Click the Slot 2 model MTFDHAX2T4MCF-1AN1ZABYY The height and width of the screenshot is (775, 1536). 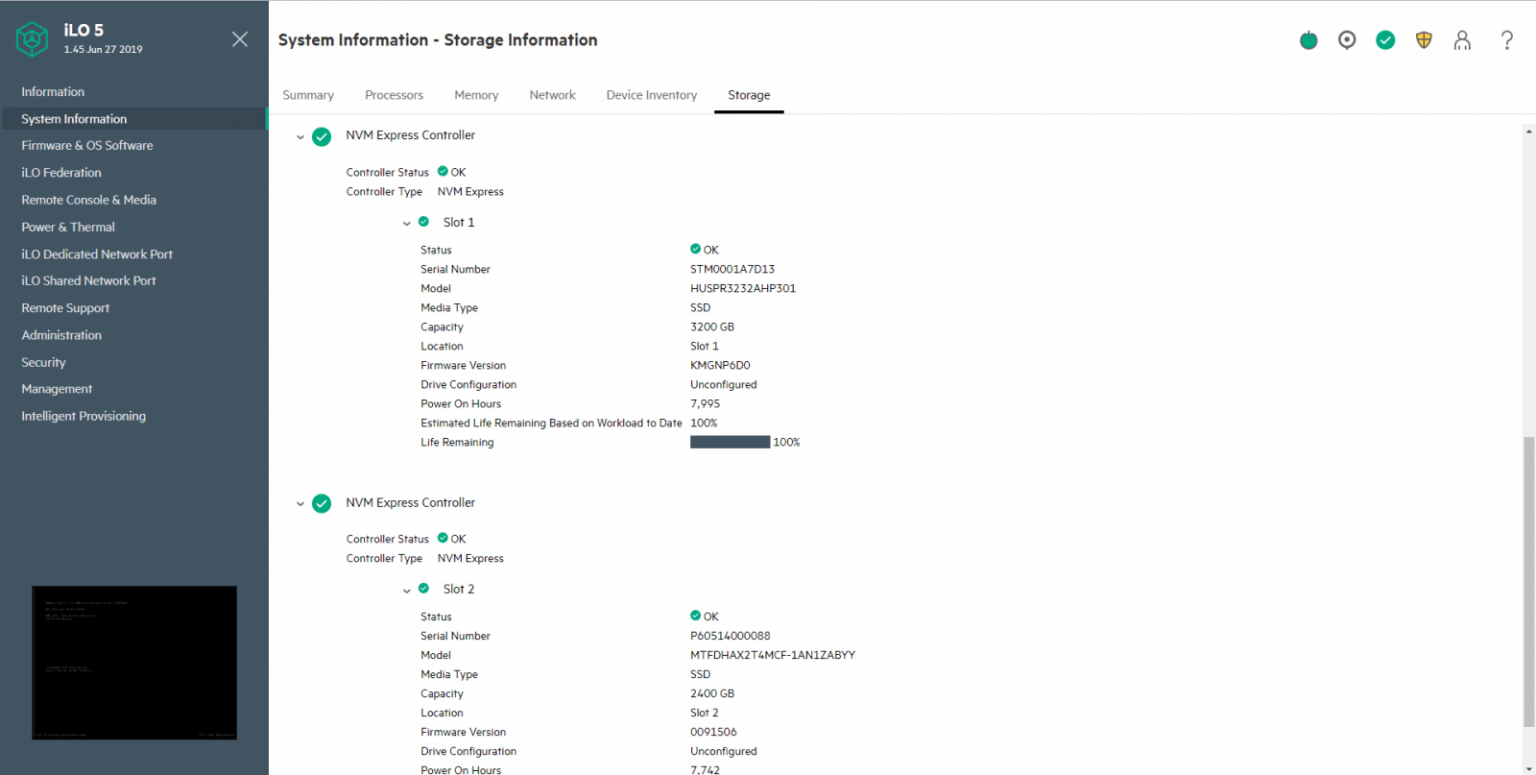pos(773,655)
